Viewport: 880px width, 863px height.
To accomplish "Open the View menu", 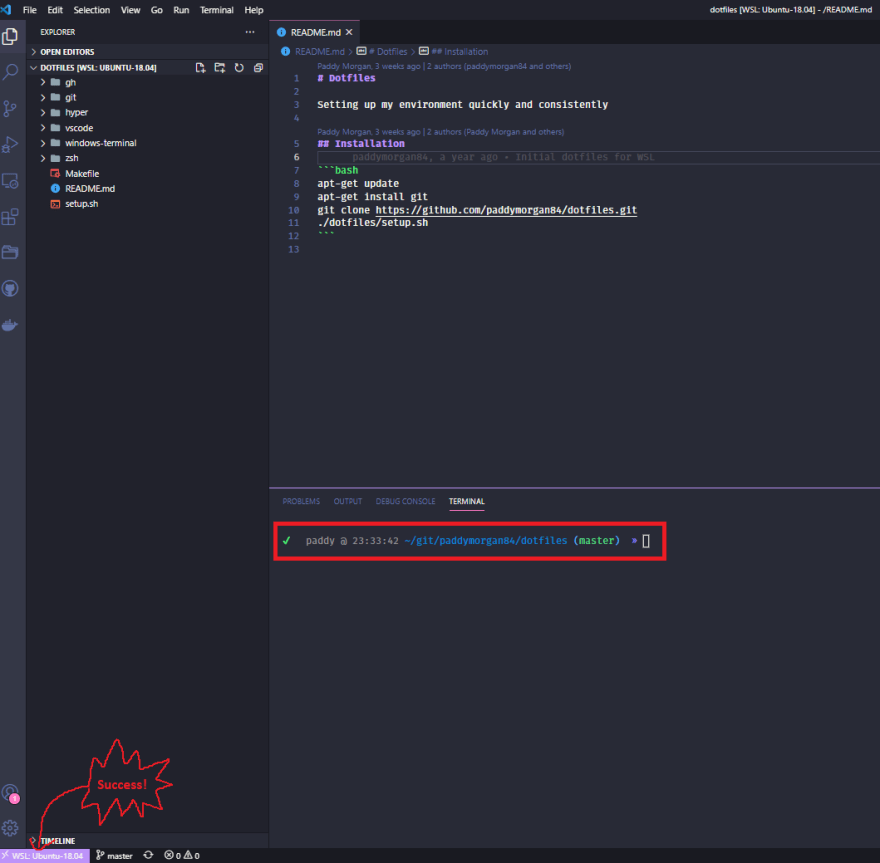I will click(130, 10).
